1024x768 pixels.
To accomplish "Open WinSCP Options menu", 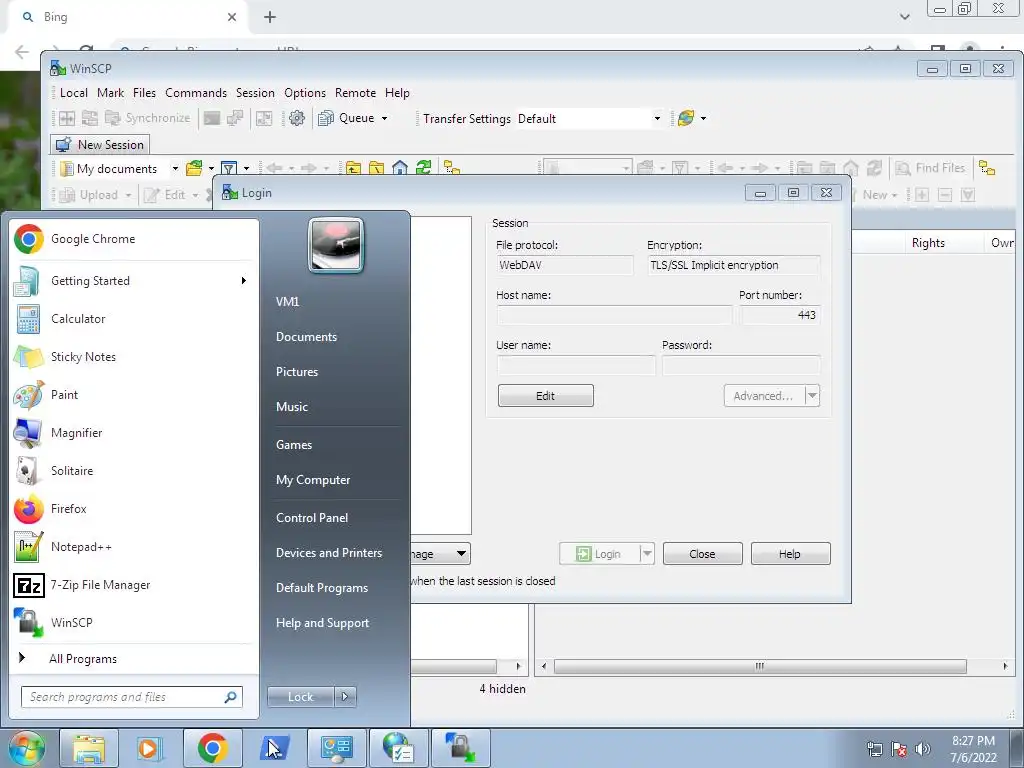I will (x=305, y=93).
